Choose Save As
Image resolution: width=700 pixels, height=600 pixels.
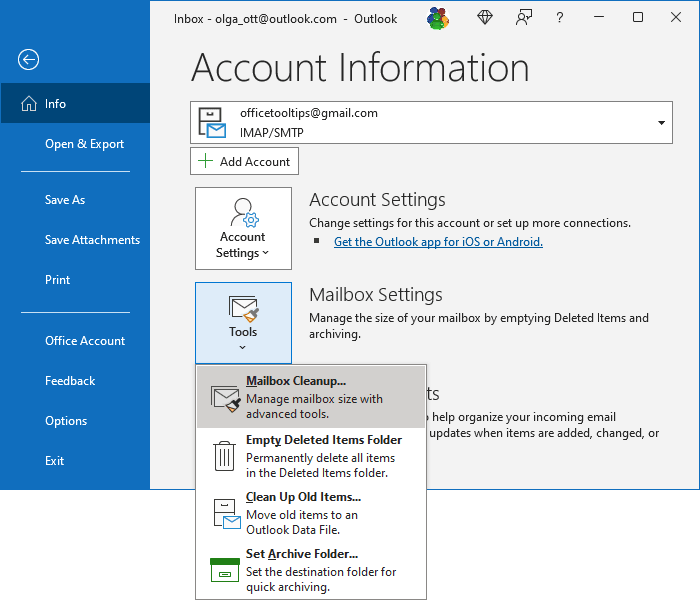[75, 200]
